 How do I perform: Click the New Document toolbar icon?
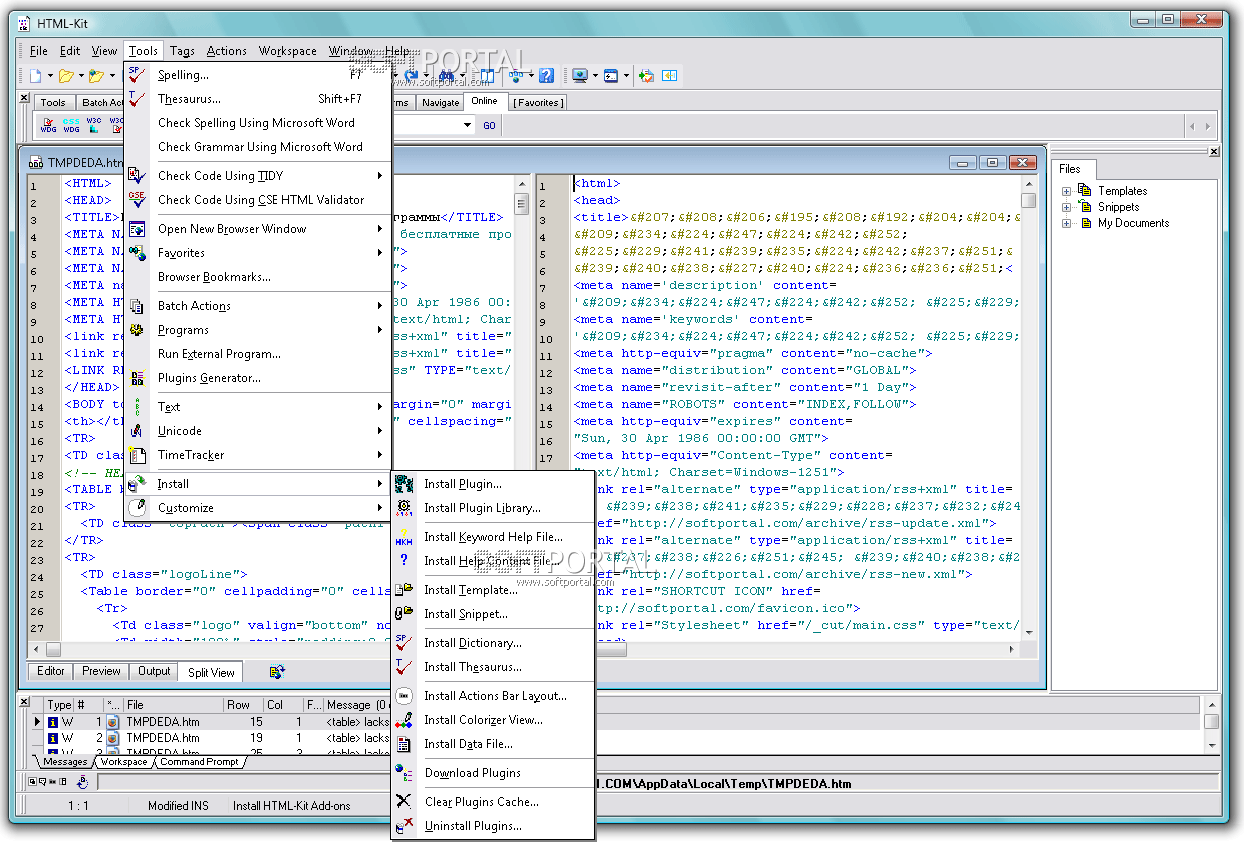tap(35, 75)
